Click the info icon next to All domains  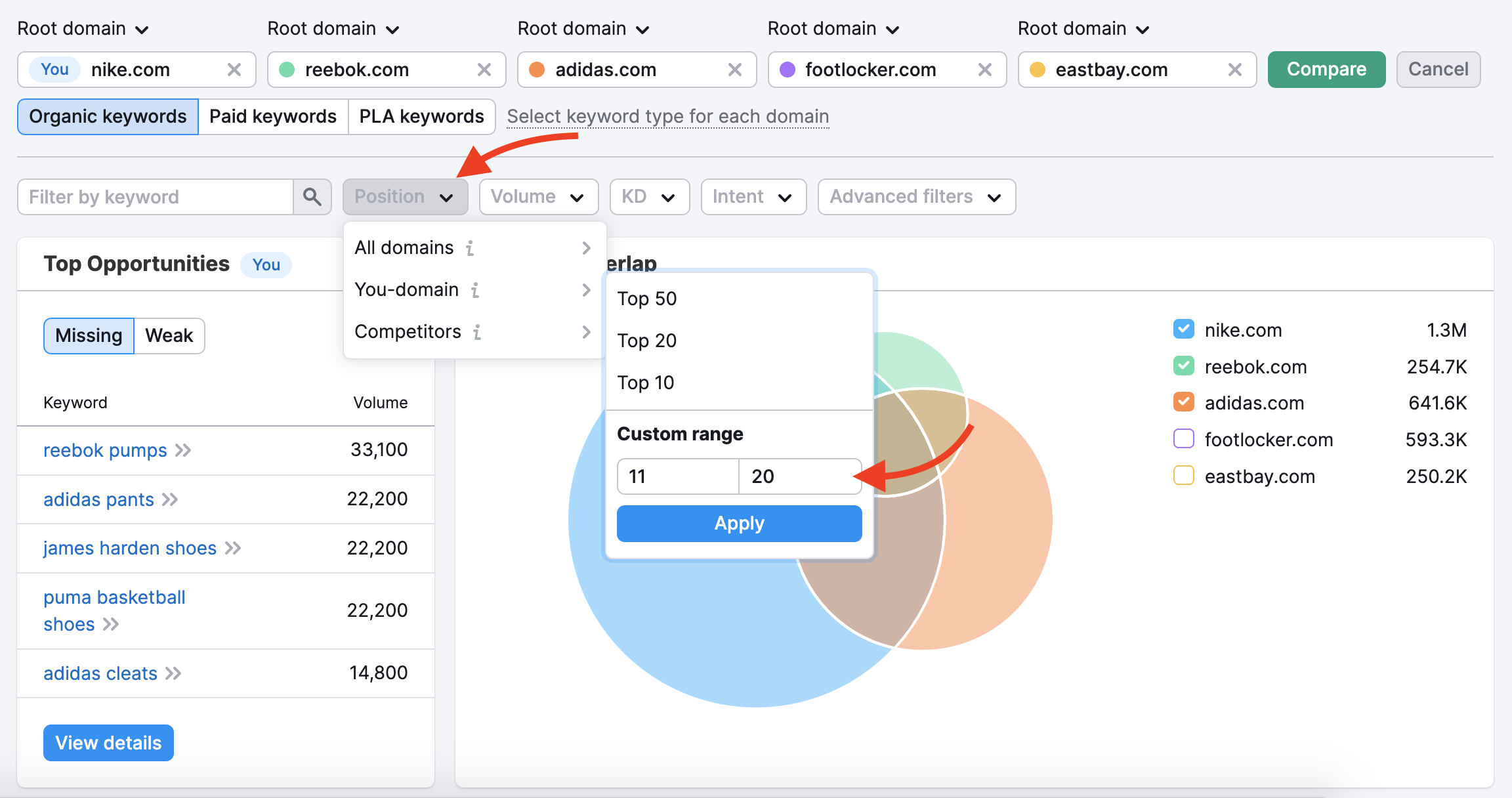point(469,247)
